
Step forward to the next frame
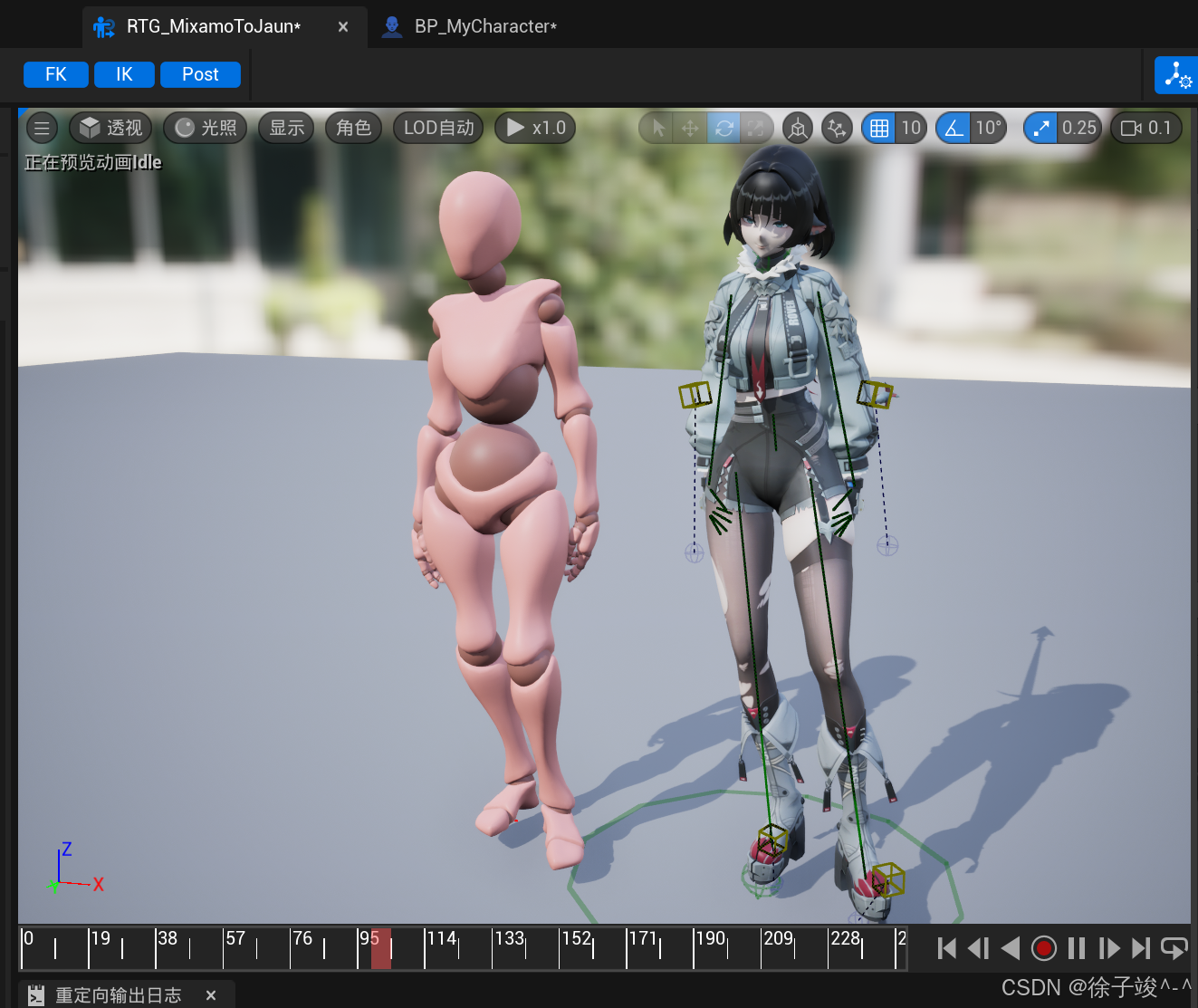1108,948
